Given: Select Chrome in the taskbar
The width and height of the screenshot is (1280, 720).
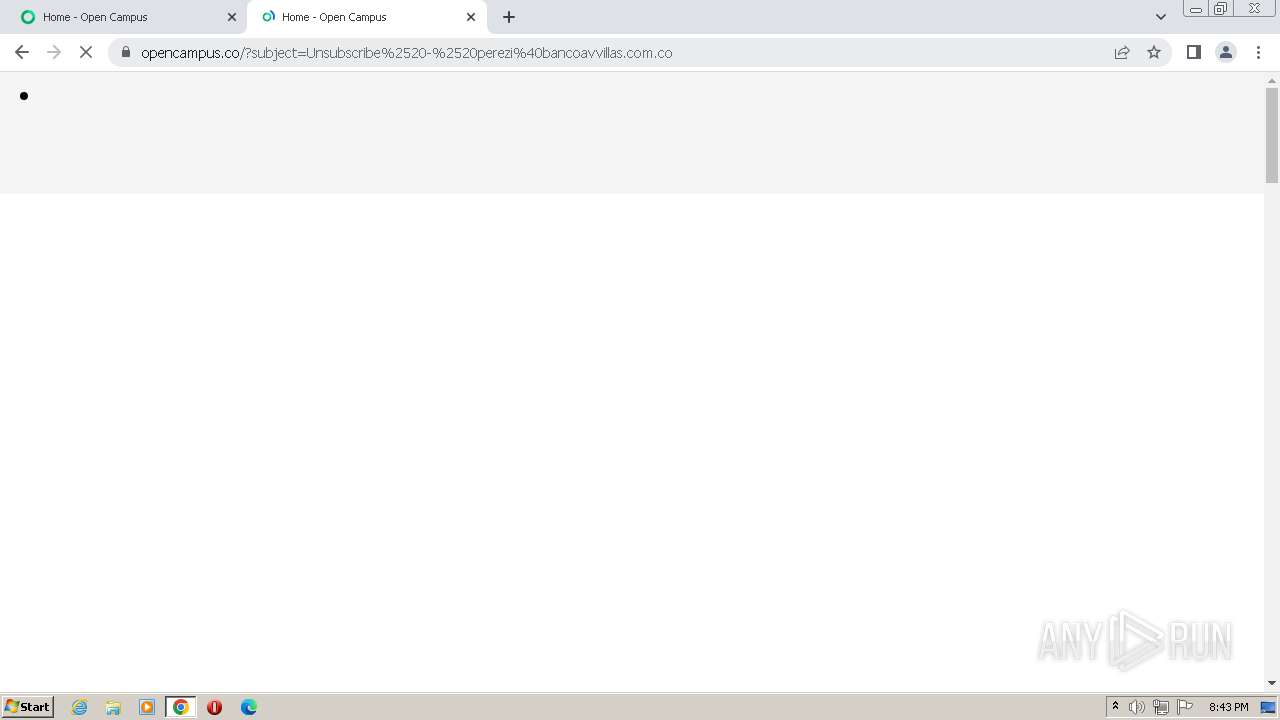Looking at the screenshot, I should pos(181,707).
